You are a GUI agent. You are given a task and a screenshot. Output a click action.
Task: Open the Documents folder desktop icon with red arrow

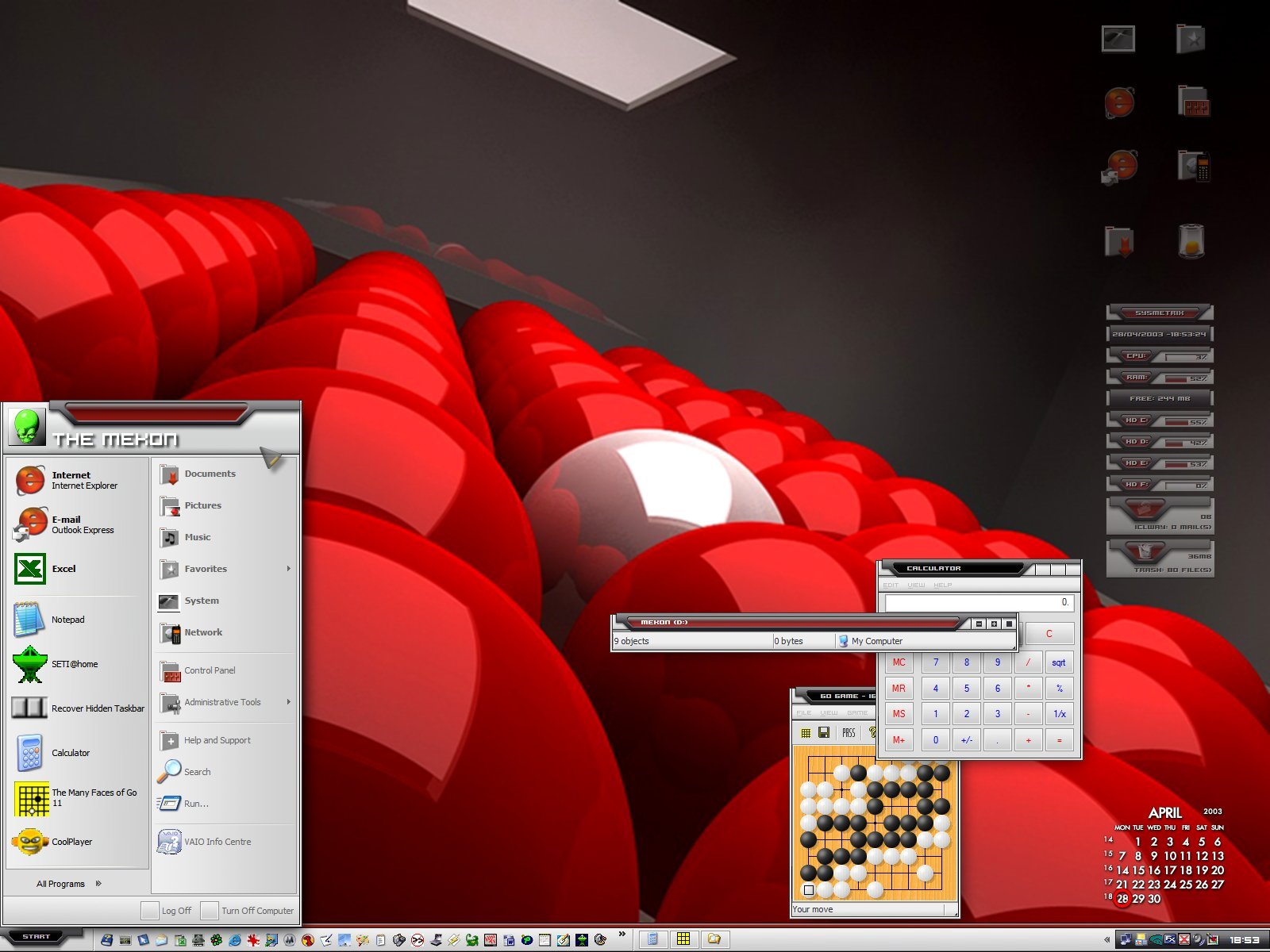tap(1119, 241)
